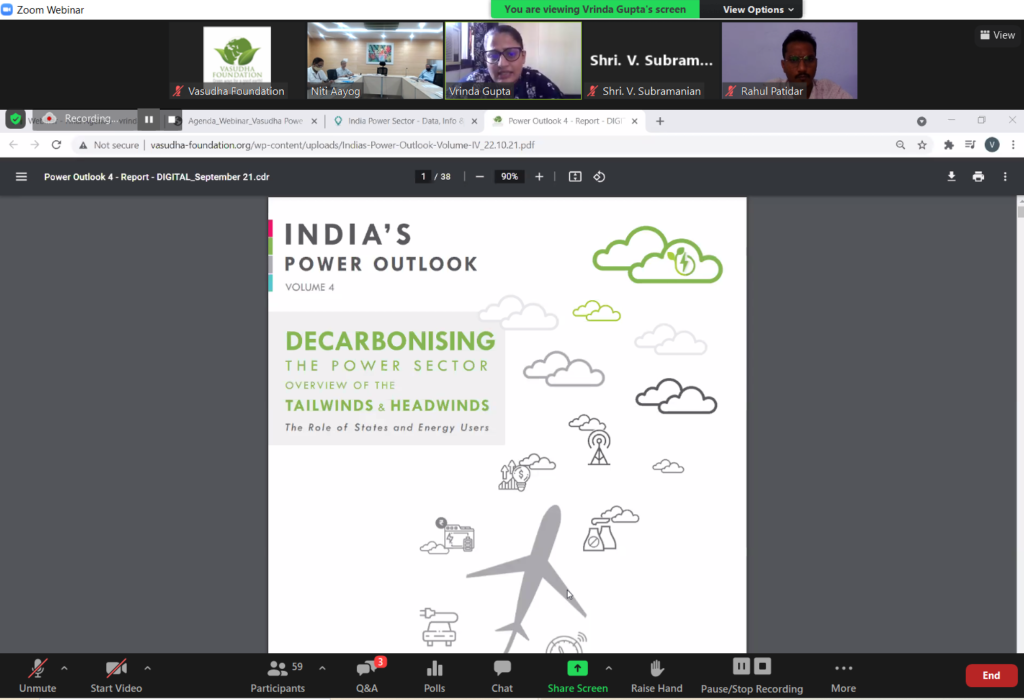Open the More menu
1024x700 pixels.
tap(843, 676)
